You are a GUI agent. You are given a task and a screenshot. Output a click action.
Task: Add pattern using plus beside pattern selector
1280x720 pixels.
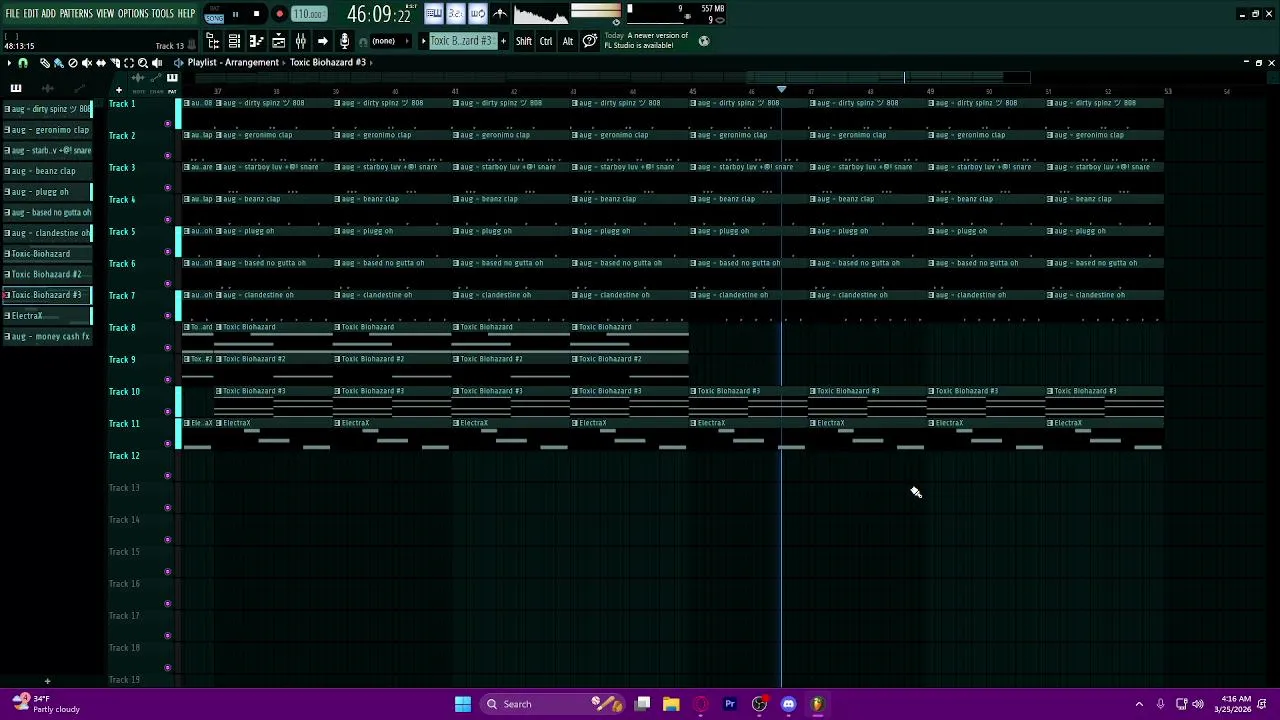503,41
